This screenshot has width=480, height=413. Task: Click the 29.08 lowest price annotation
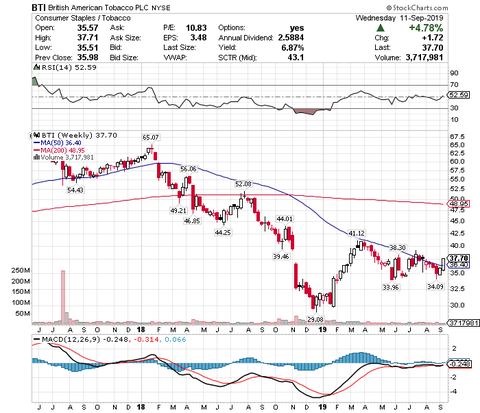tap(315, 319)
